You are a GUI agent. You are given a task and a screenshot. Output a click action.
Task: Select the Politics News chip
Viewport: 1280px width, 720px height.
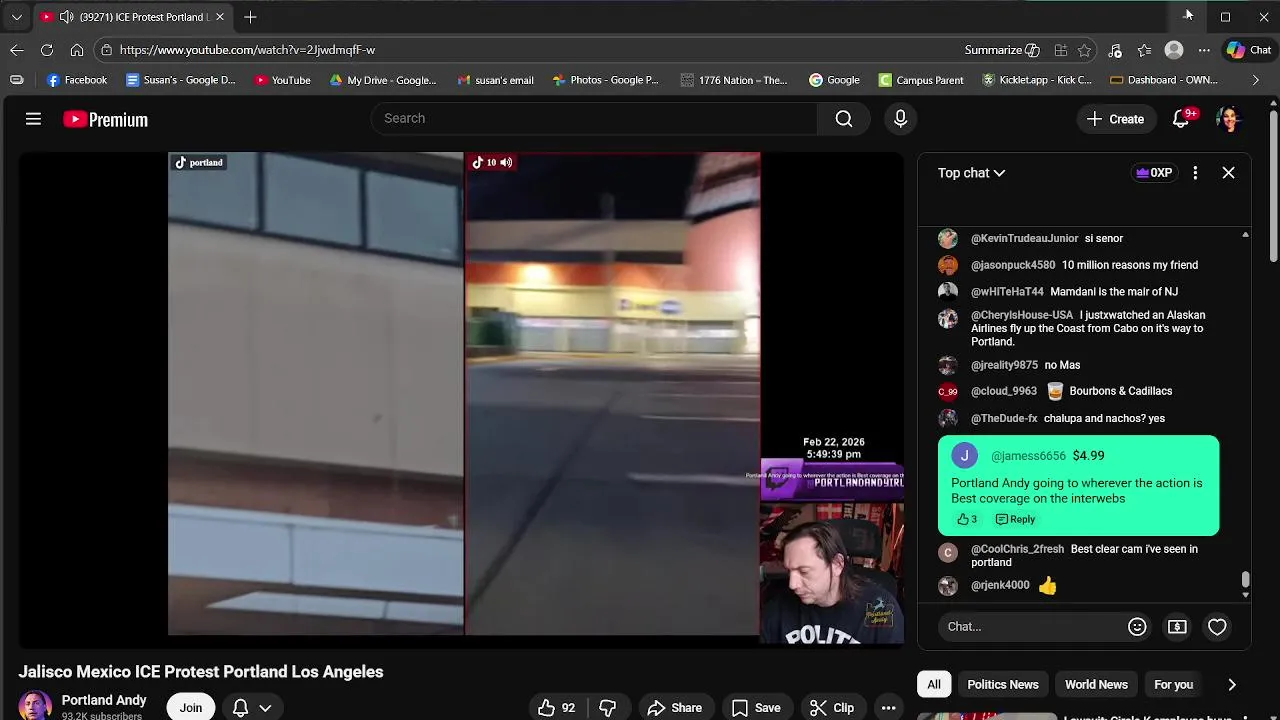[1002, 685]
